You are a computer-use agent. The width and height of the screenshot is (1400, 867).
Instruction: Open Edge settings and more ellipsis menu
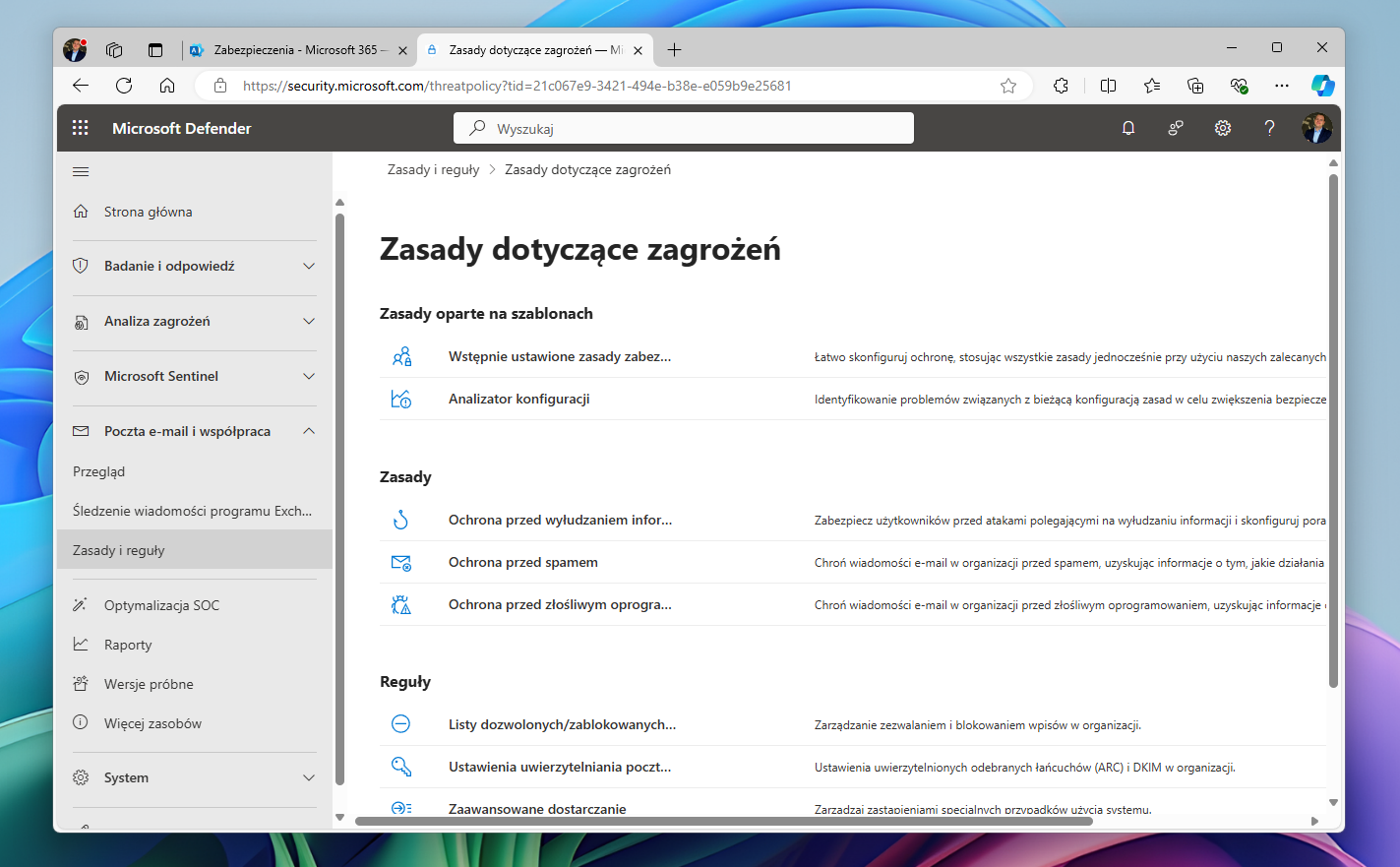coord(1281,86)
